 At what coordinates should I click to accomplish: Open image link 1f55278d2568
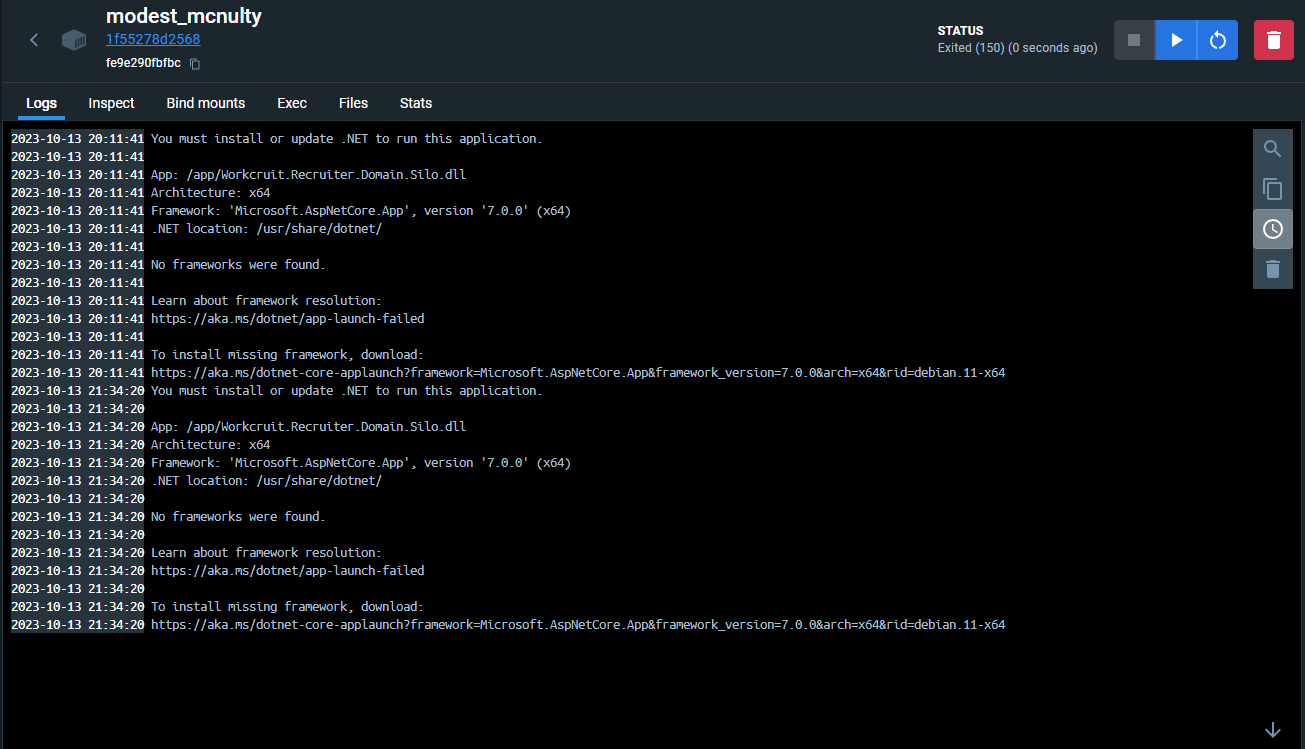153,40
